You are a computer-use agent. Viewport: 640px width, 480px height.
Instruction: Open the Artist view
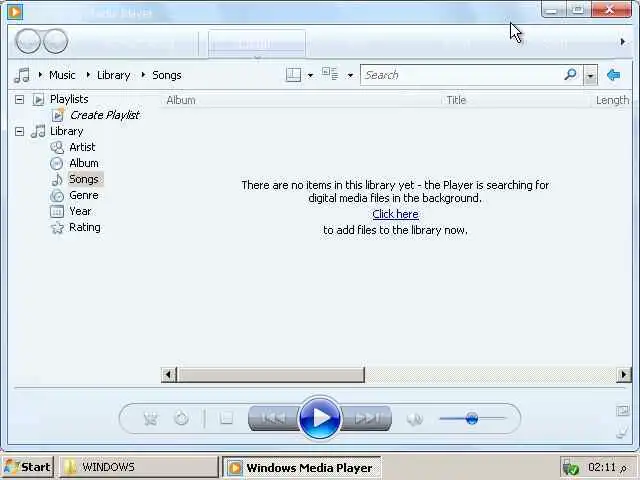click(x=82, y=147)
